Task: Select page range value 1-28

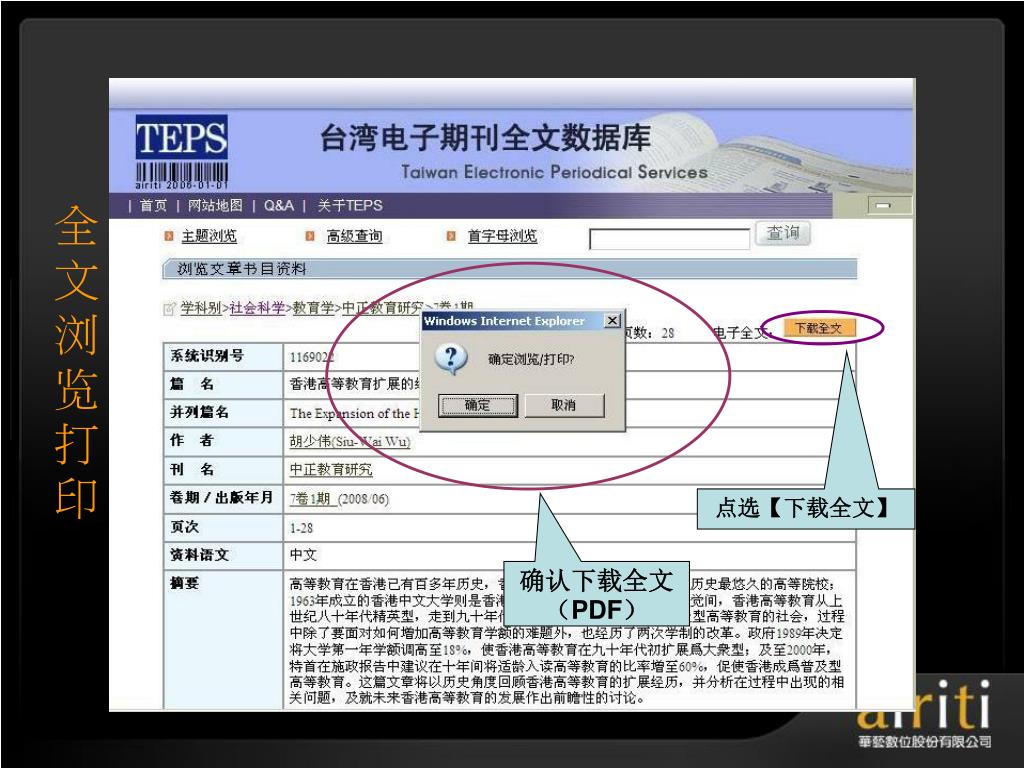Action: [302, 528]
